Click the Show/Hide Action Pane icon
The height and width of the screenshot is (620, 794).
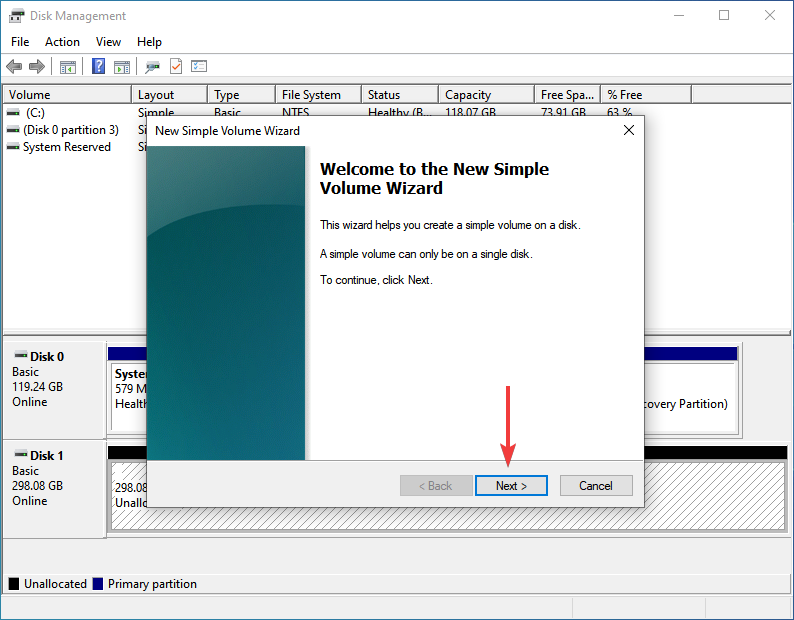coord(122,66)
